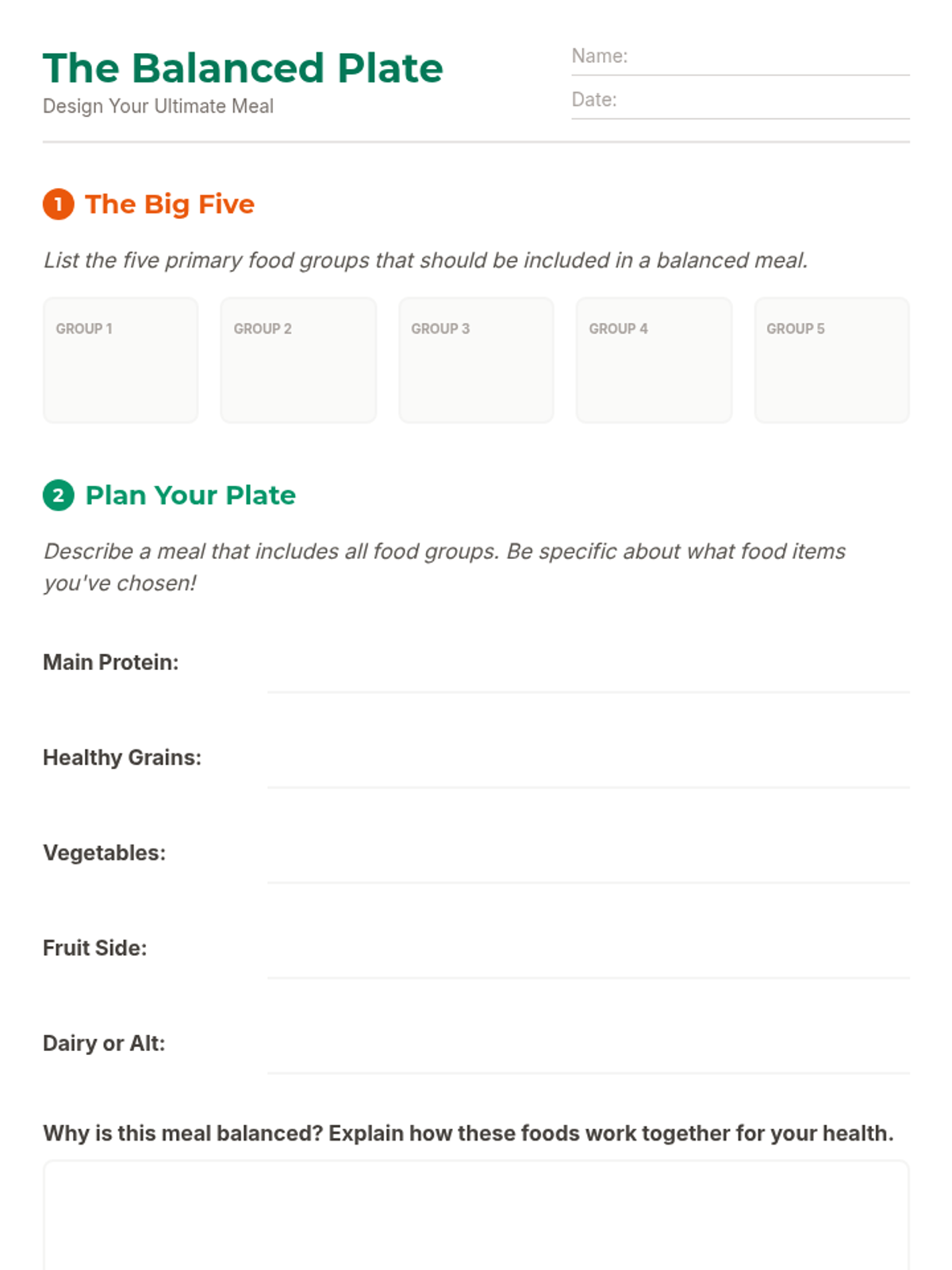Click the Name input line
This screenshot has width=952, height=1270.
coord(766,58)
